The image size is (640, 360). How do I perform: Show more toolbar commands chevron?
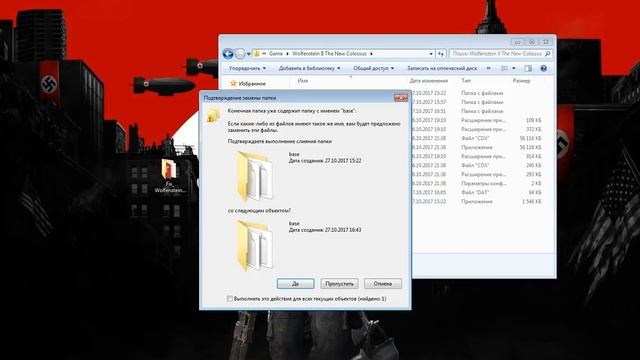489,68
